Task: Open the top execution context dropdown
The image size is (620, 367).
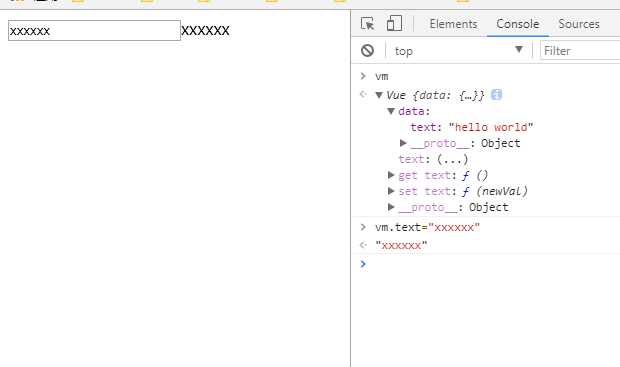Action: 459,51
